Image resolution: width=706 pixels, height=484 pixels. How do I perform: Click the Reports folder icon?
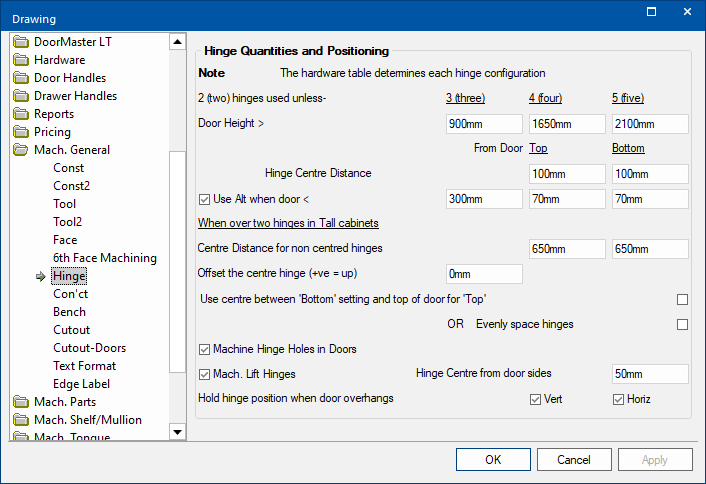tap(20, 114)
